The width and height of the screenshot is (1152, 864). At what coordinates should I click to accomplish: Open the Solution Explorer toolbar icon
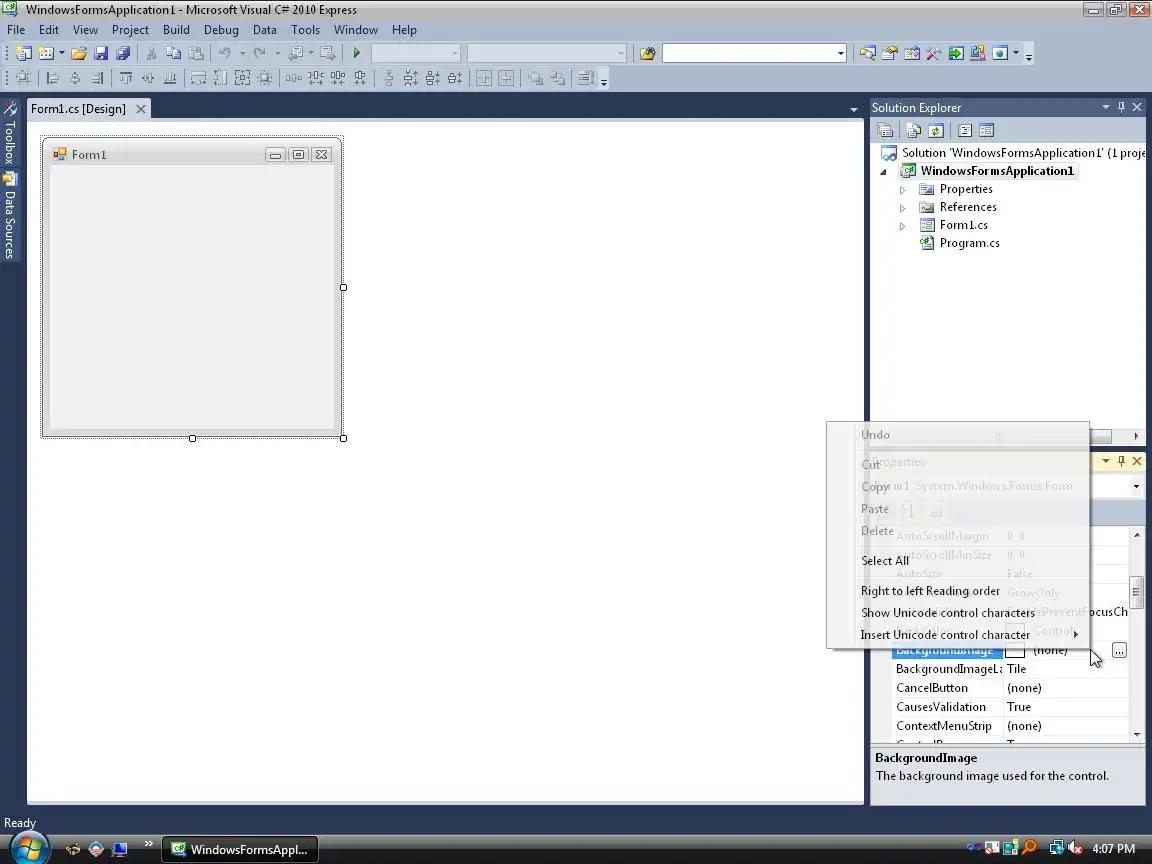click(868, 53)
